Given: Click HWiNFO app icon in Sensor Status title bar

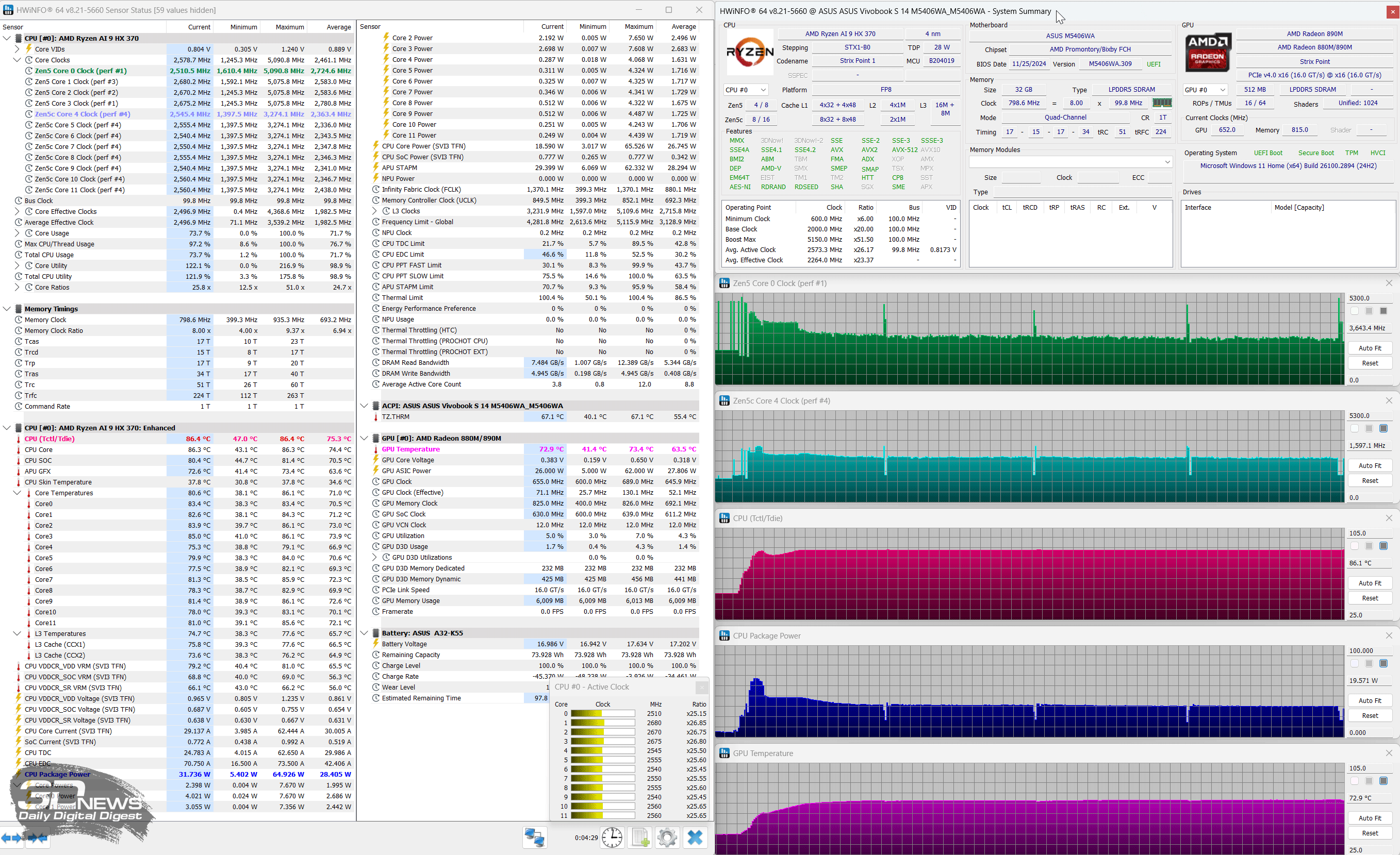Looking at the screenshot, I should click(x=8, y=10).
